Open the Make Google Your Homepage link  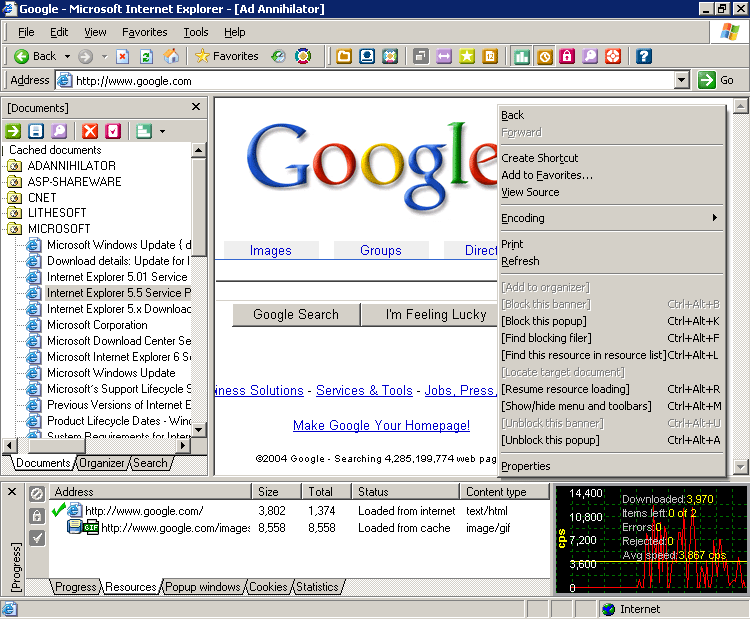381,425
